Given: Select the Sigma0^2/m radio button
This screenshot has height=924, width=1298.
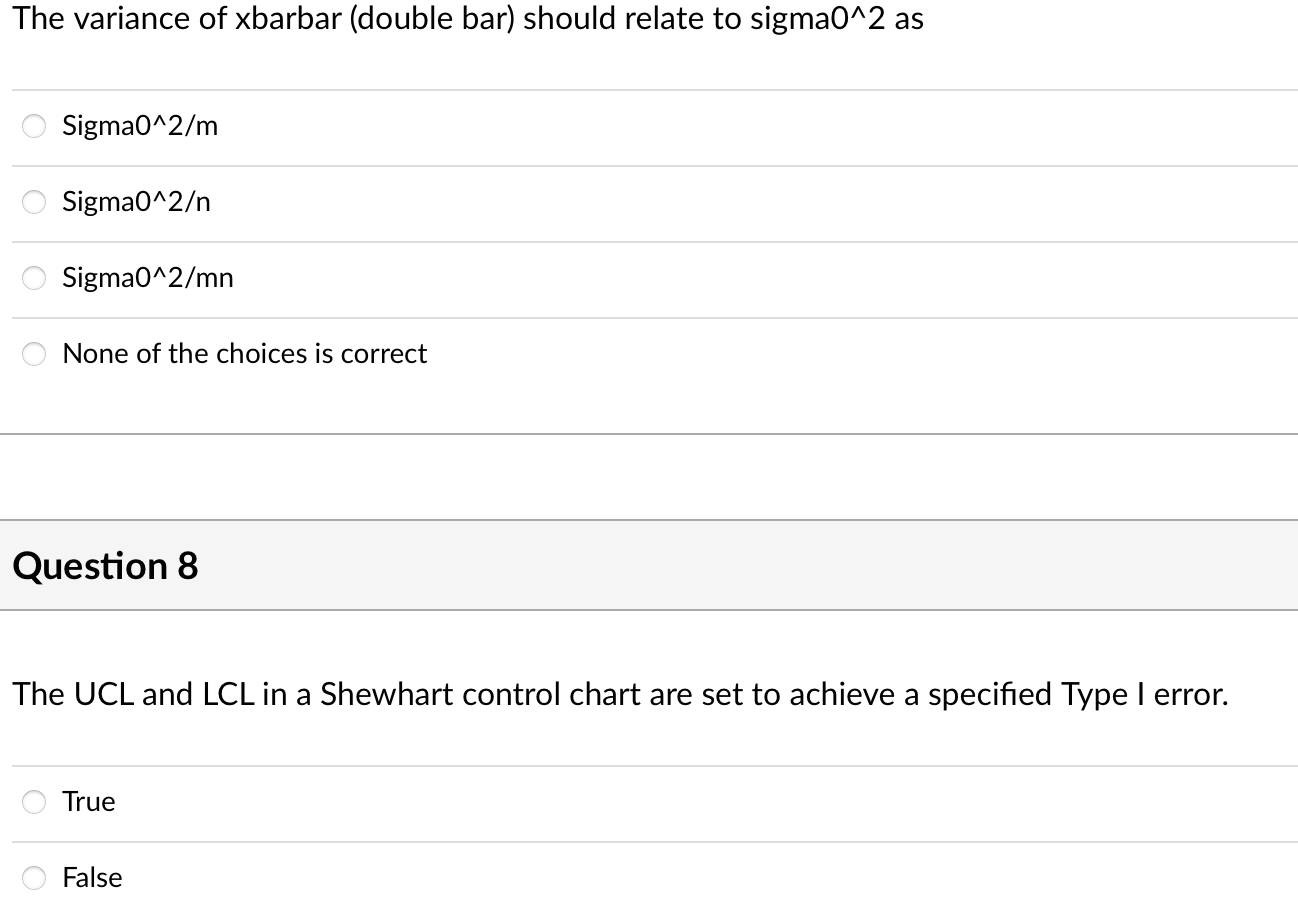Looking at the screenshot, I should (x=33, y=126).
